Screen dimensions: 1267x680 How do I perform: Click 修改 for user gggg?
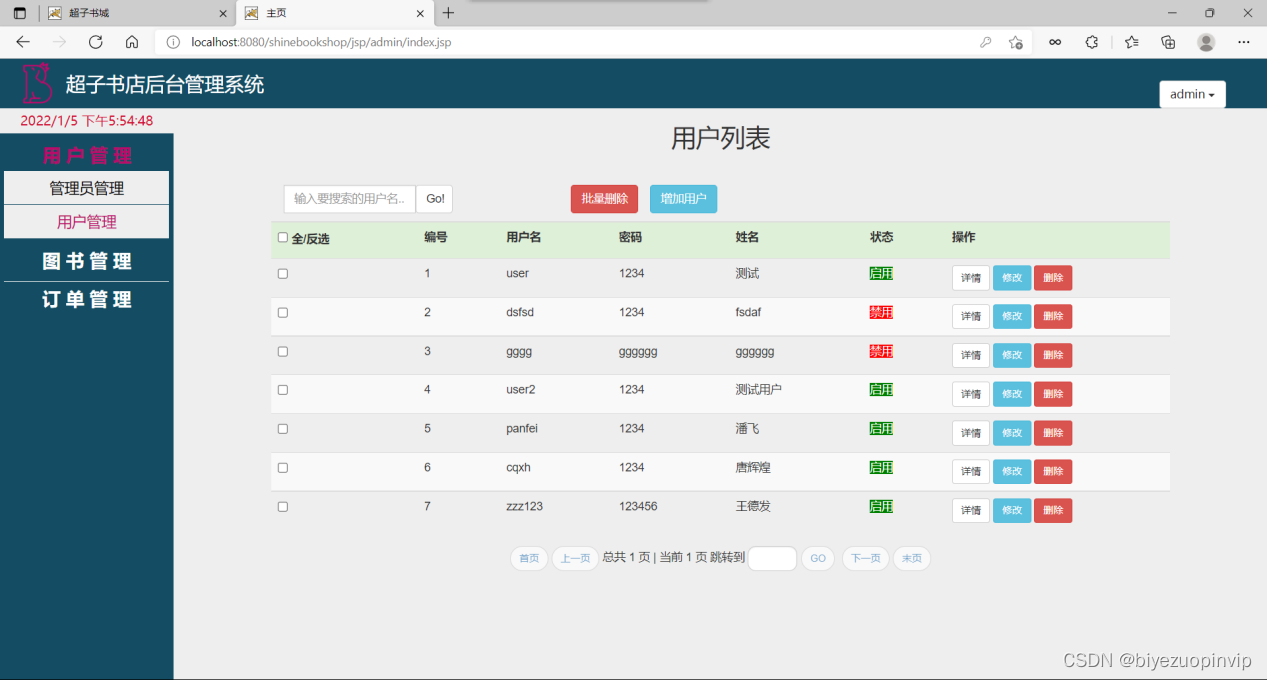click(1012, 355)
